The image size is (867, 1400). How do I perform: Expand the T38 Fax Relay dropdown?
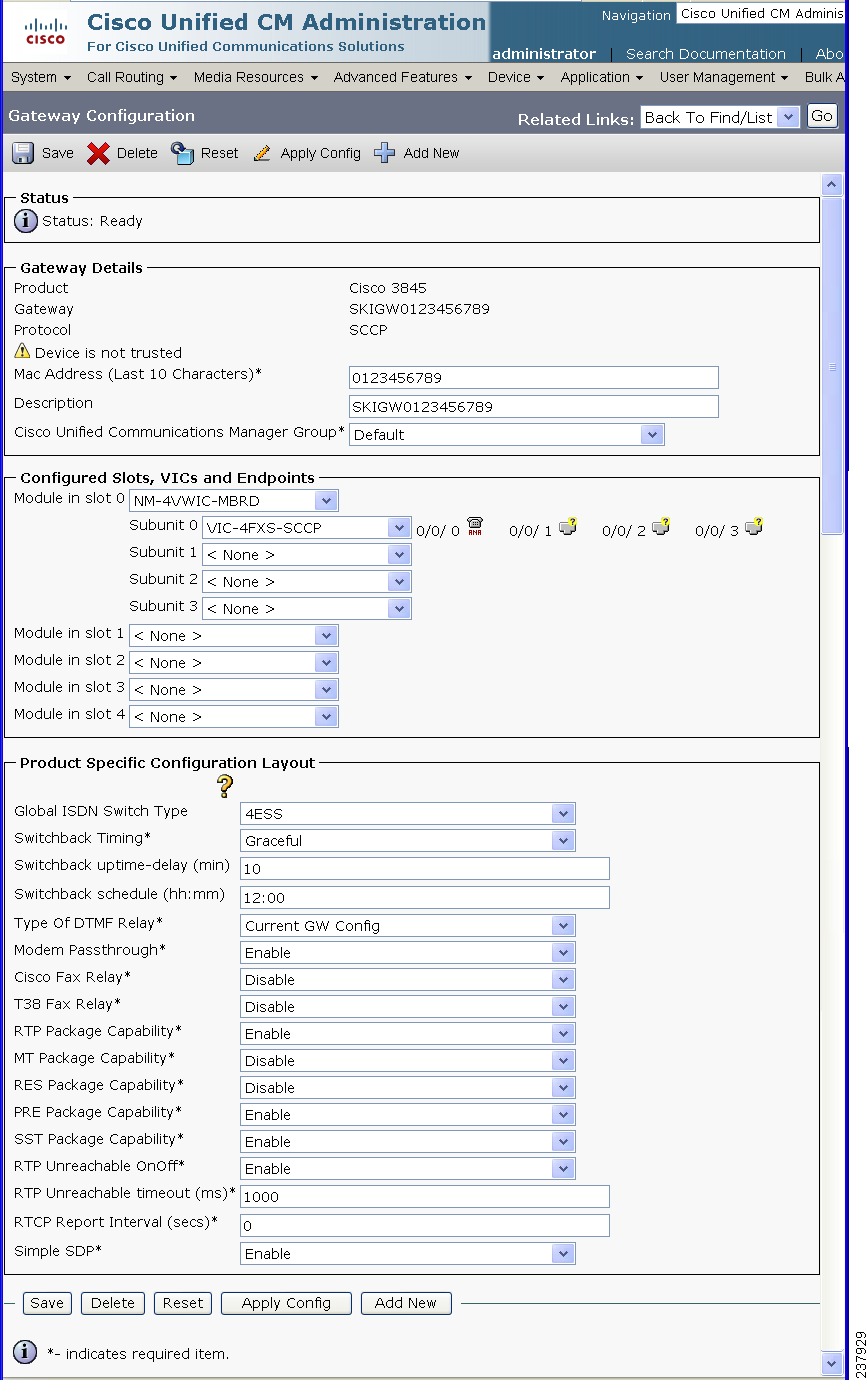[x=564, y=1007]
